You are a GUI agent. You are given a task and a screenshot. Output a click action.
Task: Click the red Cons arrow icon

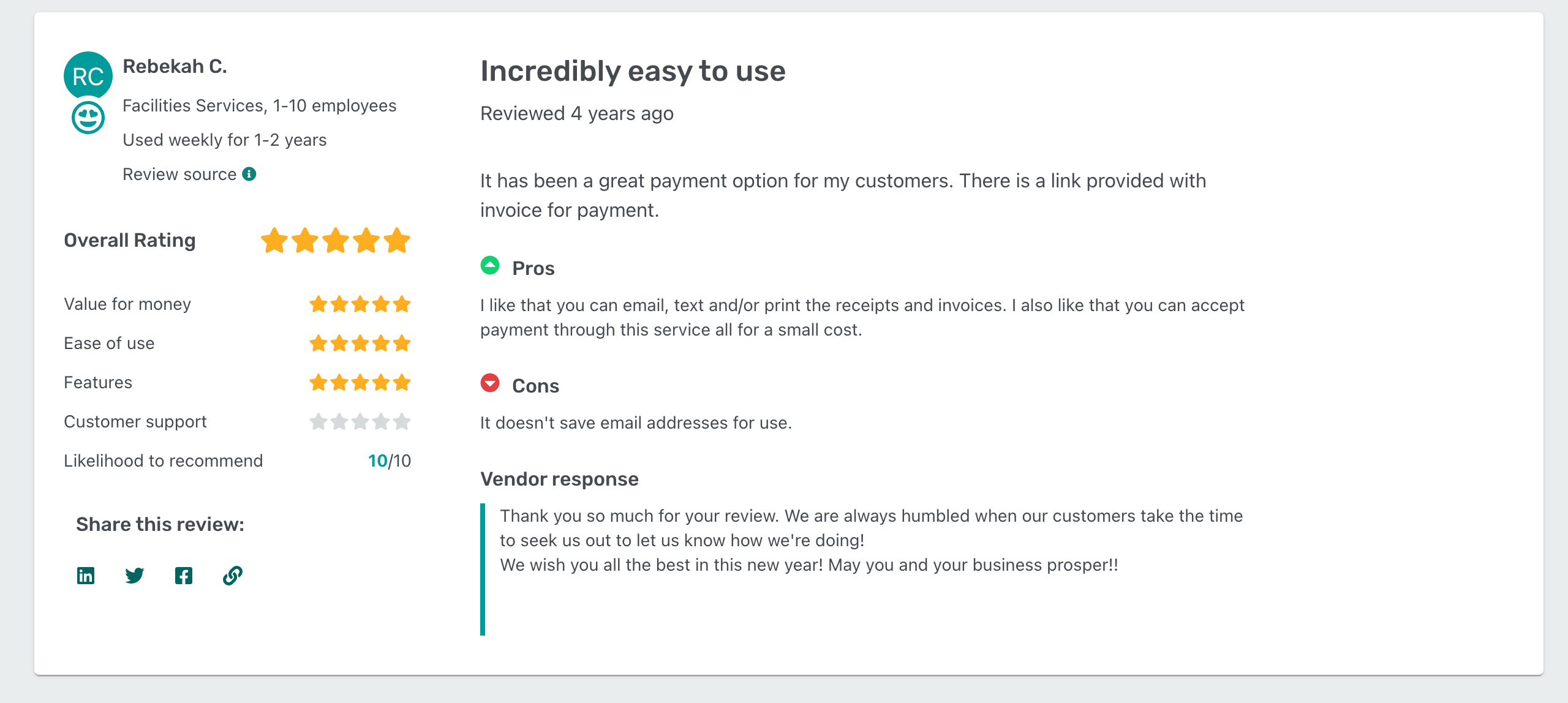pos(489,384)
